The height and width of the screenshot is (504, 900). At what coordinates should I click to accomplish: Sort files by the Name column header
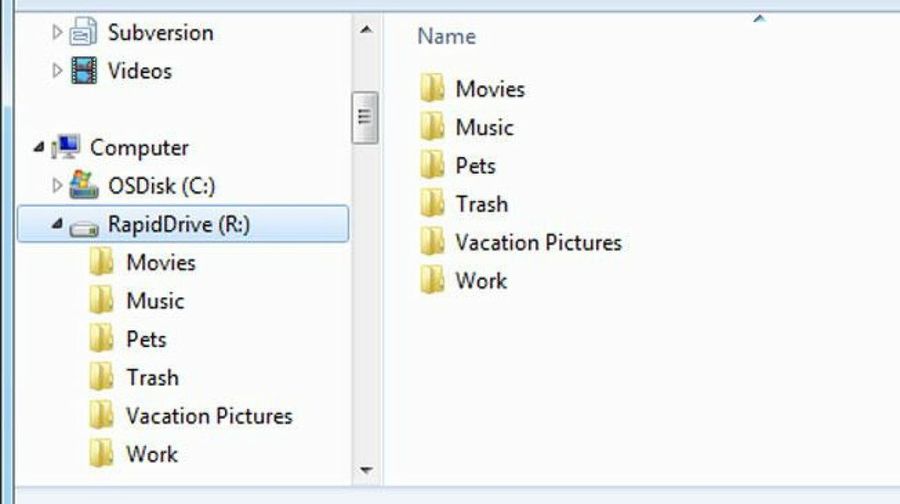(446, 36)
